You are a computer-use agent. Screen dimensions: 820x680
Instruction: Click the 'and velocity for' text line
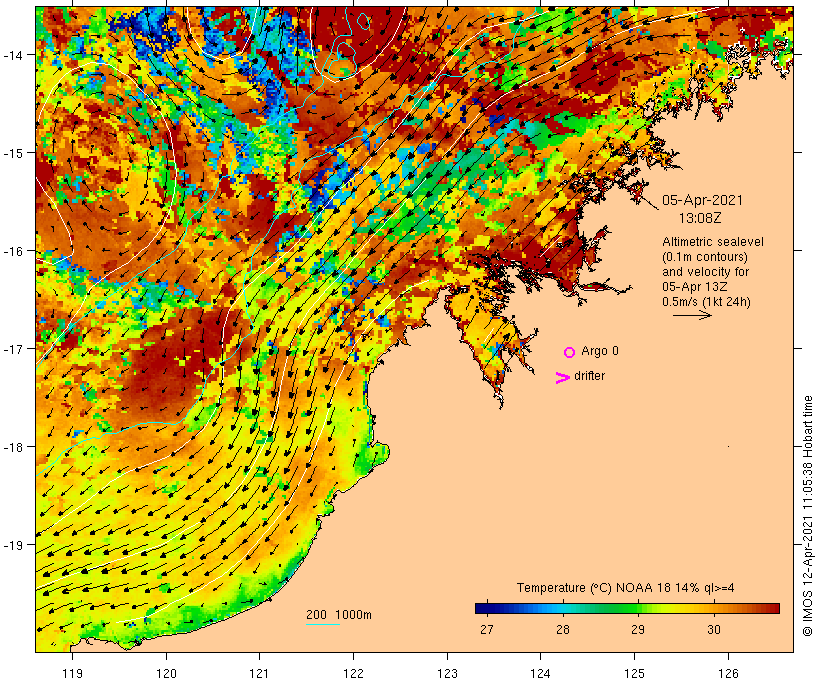point(705,272)
